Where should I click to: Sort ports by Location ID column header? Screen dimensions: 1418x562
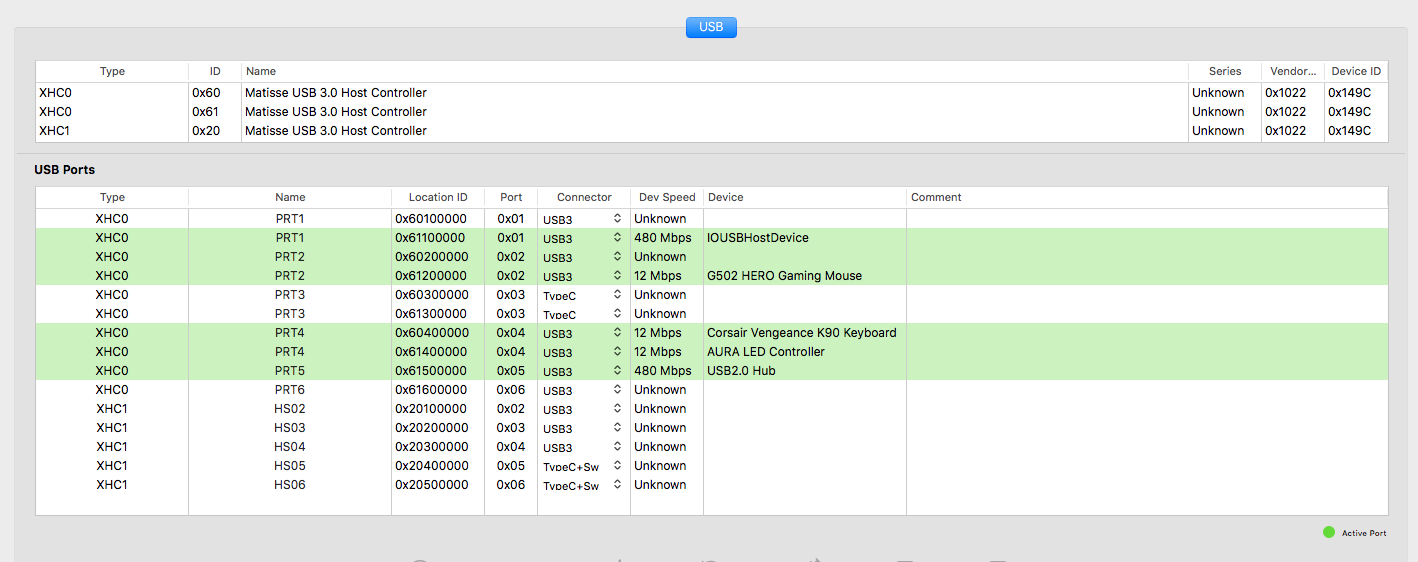[x=437, y=197]
